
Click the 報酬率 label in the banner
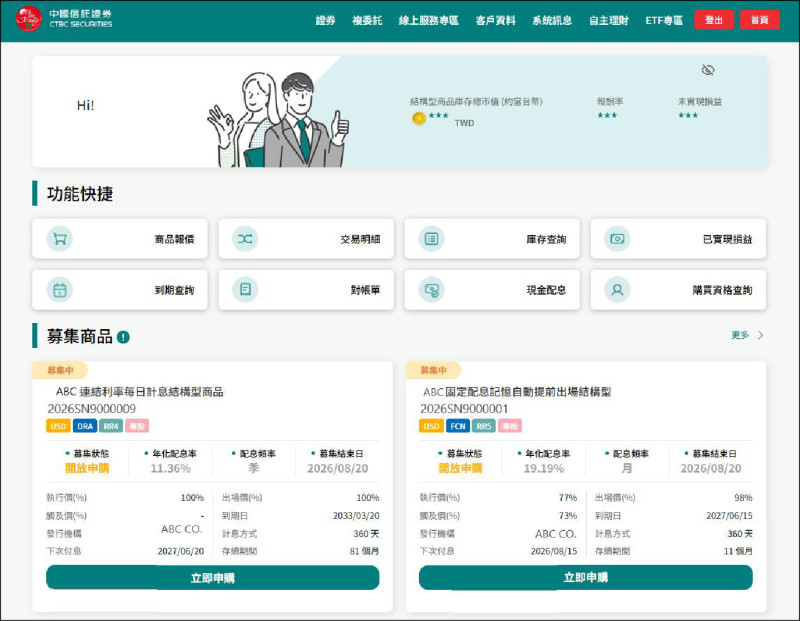(x=610, y=102)
